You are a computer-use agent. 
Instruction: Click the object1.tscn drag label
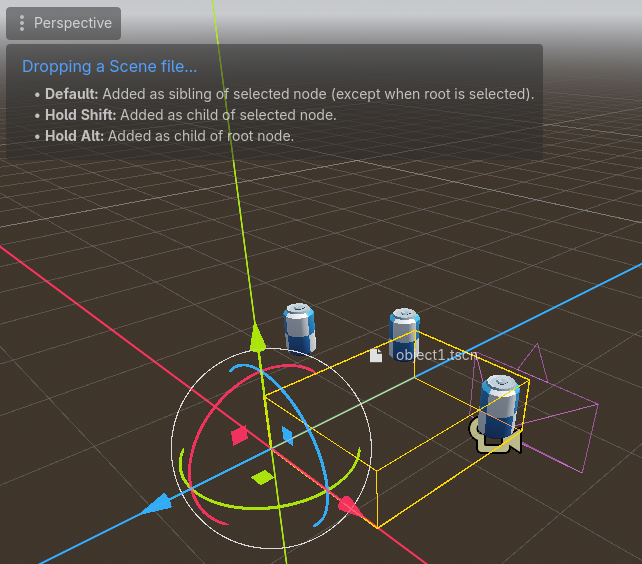coord(436,355)
